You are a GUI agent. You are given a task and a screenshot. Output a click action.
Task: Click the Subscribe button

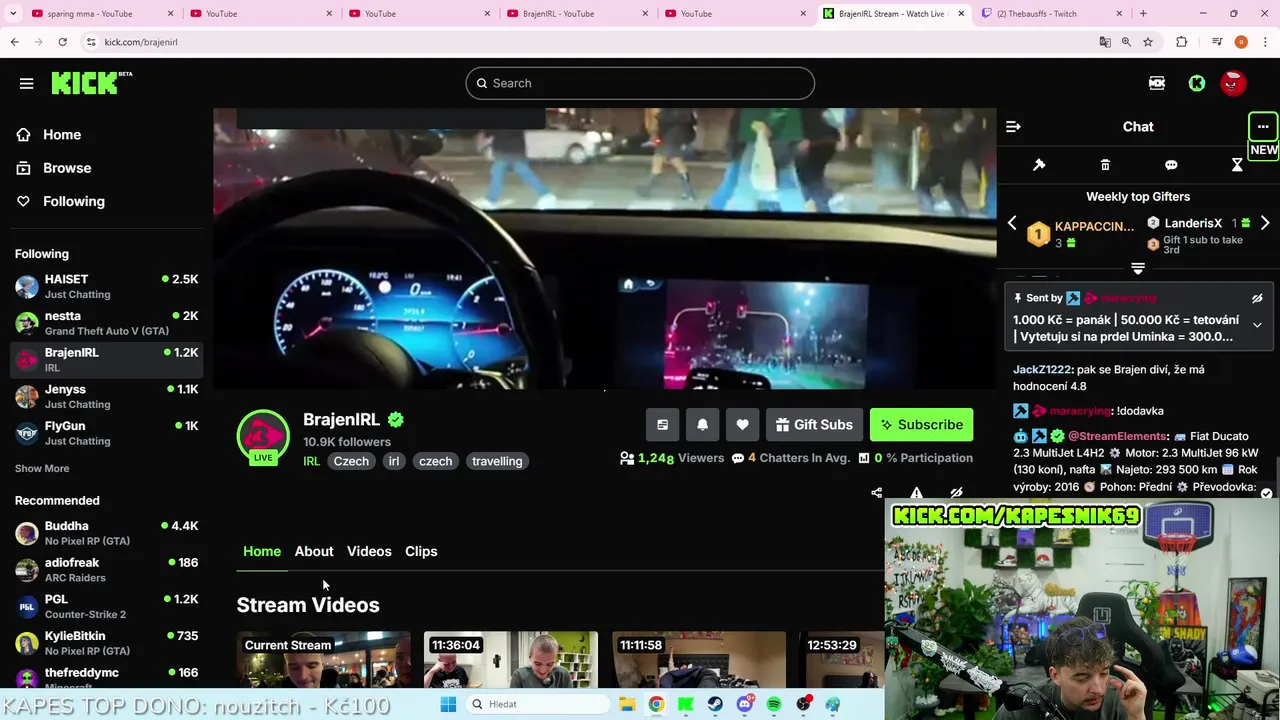point(921,425)
